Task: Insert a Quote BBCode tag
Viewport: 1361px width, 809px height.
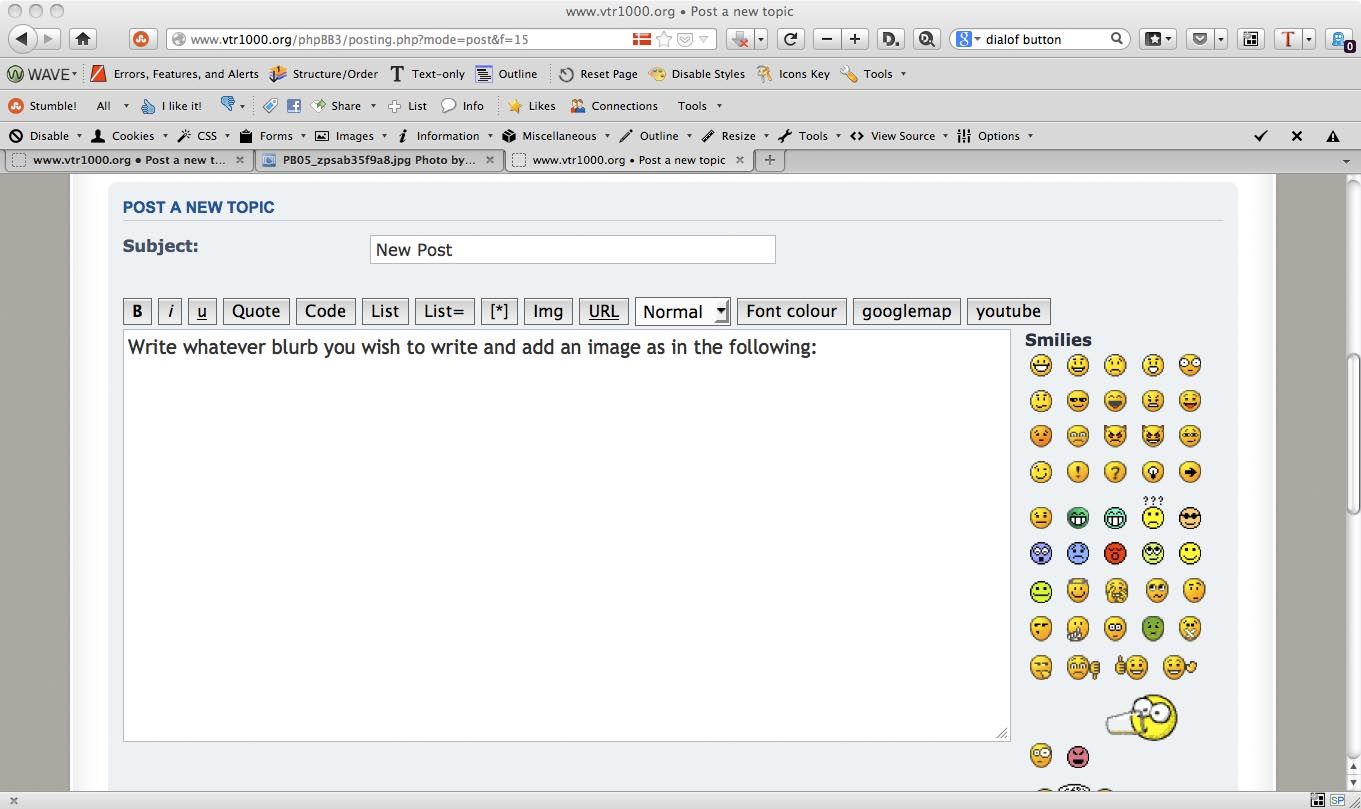Action: point(256,311)
